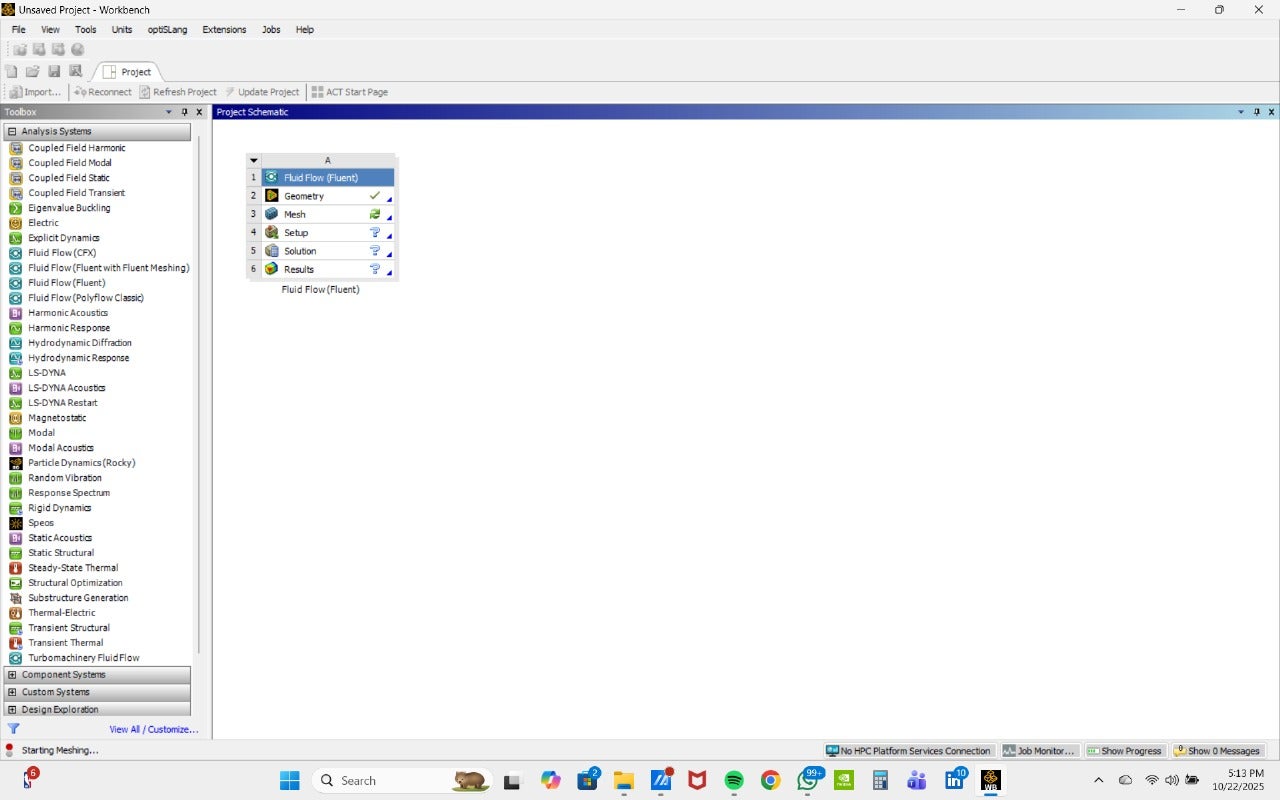This screenshot has width=1280, height=800.
Task: Click the Windows Start button
Action: [290, 780]
